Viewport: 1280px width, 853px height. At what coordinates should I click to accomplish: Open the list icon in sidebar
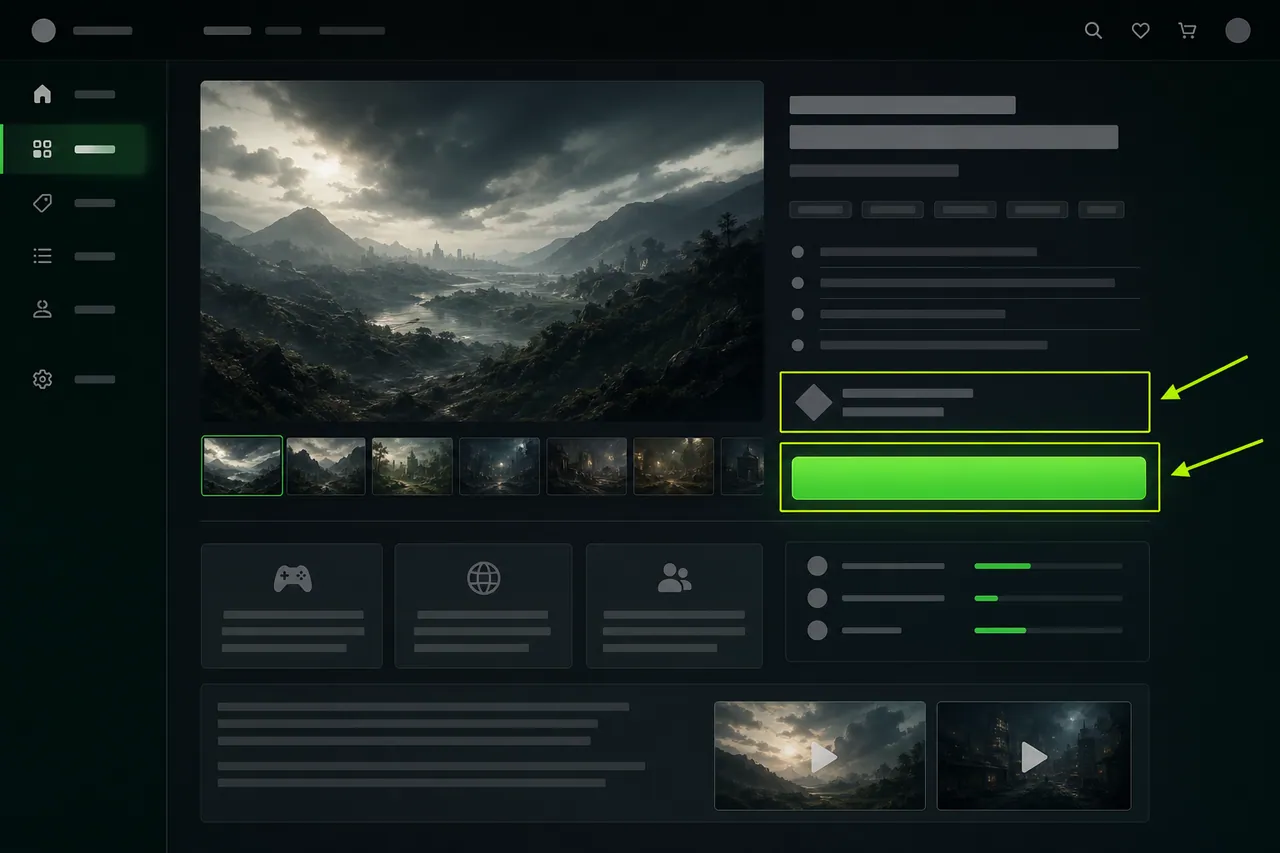[x=42, y=256]
